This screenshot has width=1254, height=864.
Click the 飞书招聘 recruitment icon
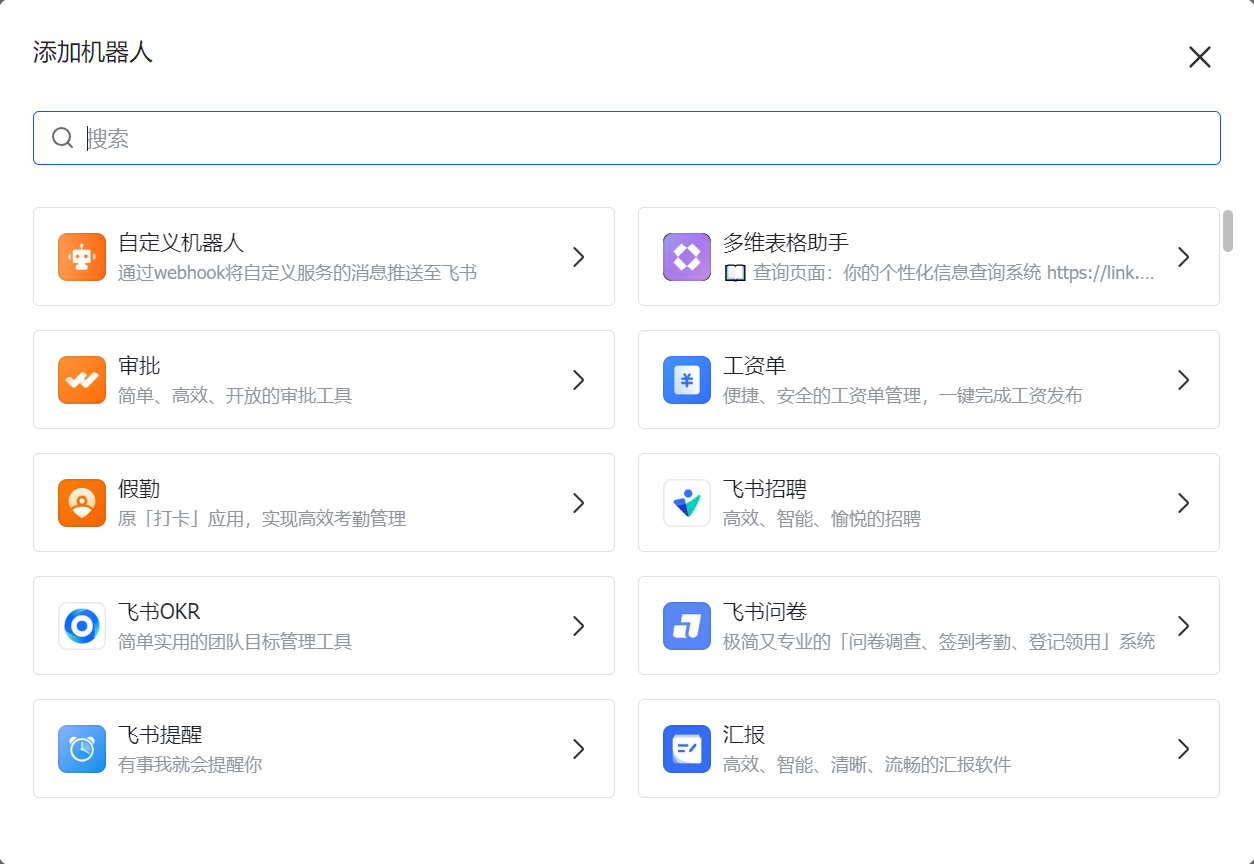(x=687, y=503)
